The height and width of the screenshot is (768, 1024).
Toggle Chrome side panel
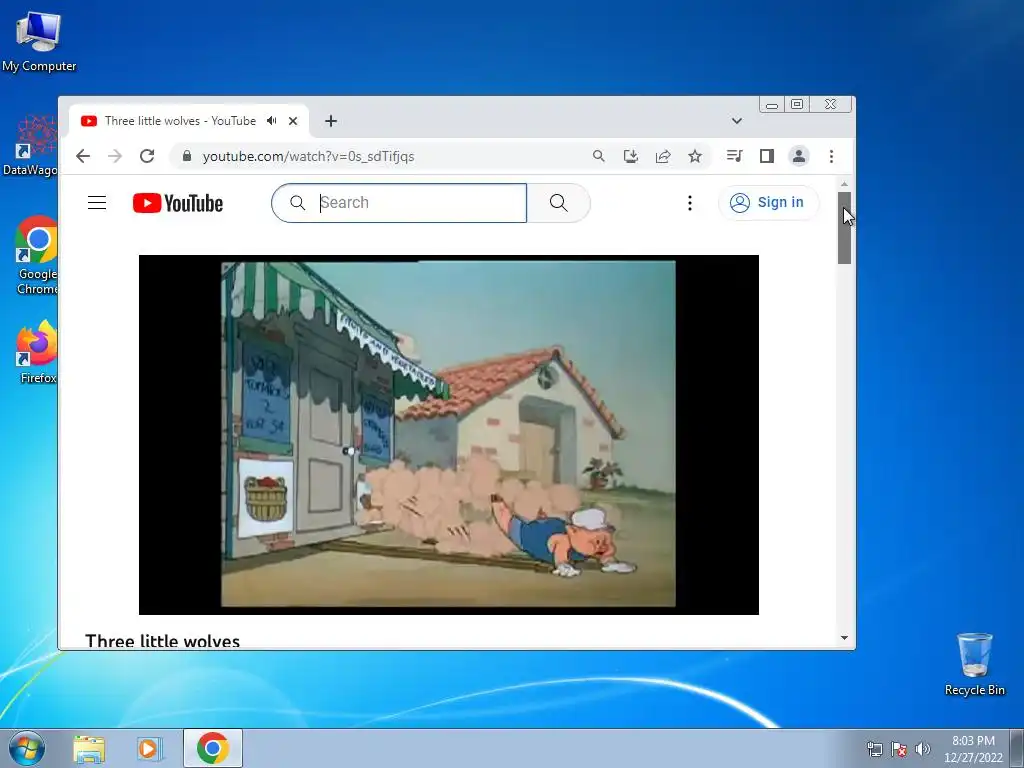click(767, 156)
